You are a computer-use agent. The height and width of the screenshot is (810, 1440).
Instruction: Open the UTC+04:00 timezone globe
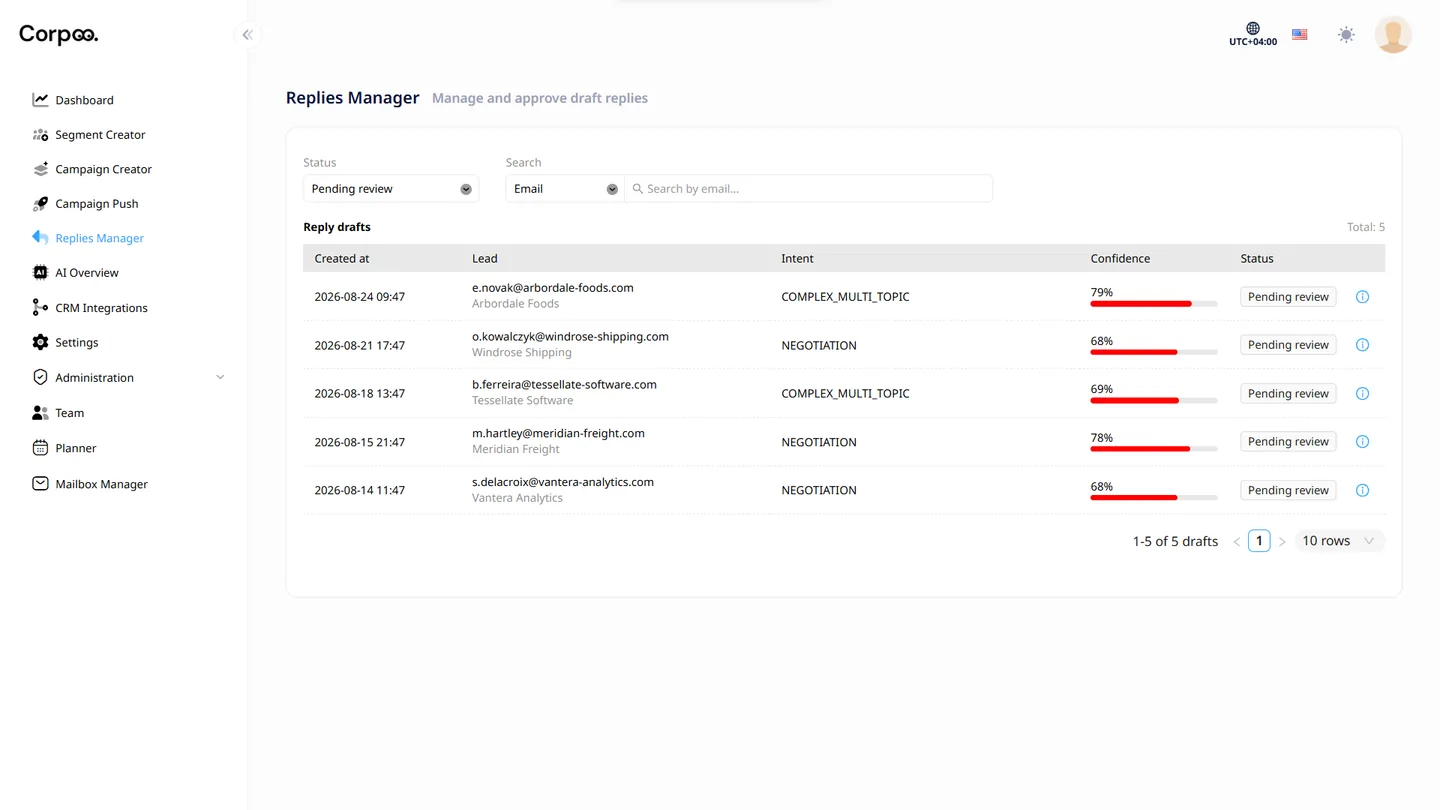[1253, 34]
